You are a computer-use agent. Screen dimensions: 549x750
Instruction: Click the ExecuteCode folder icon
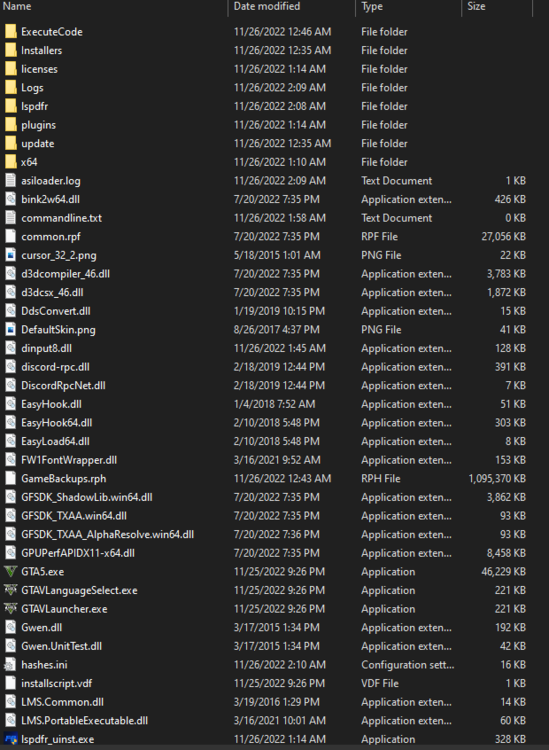pyautogui.click(x=11, y=32)
